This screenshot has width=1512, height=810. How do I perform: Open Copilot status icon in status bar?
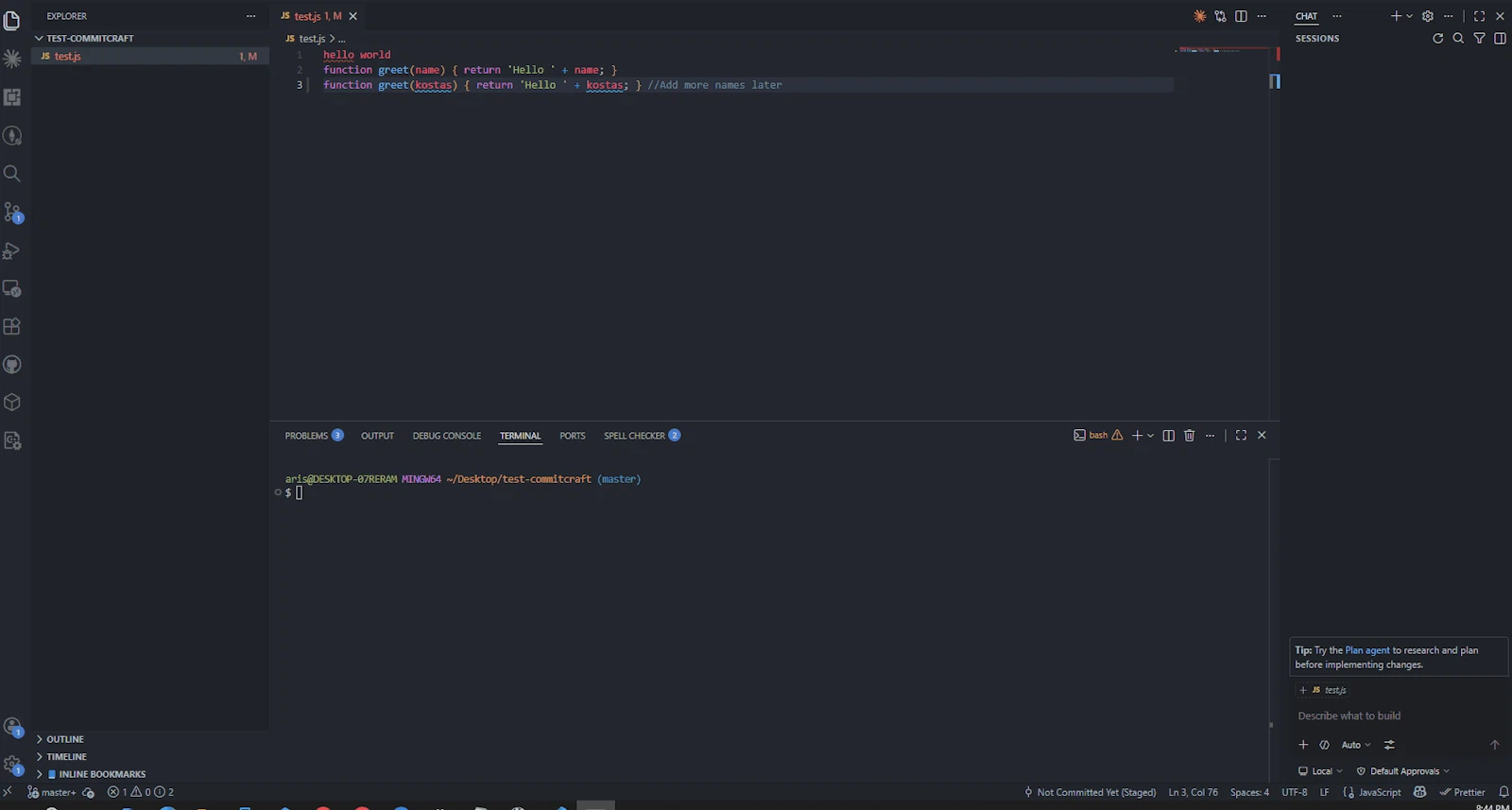tap(1419, 792)
